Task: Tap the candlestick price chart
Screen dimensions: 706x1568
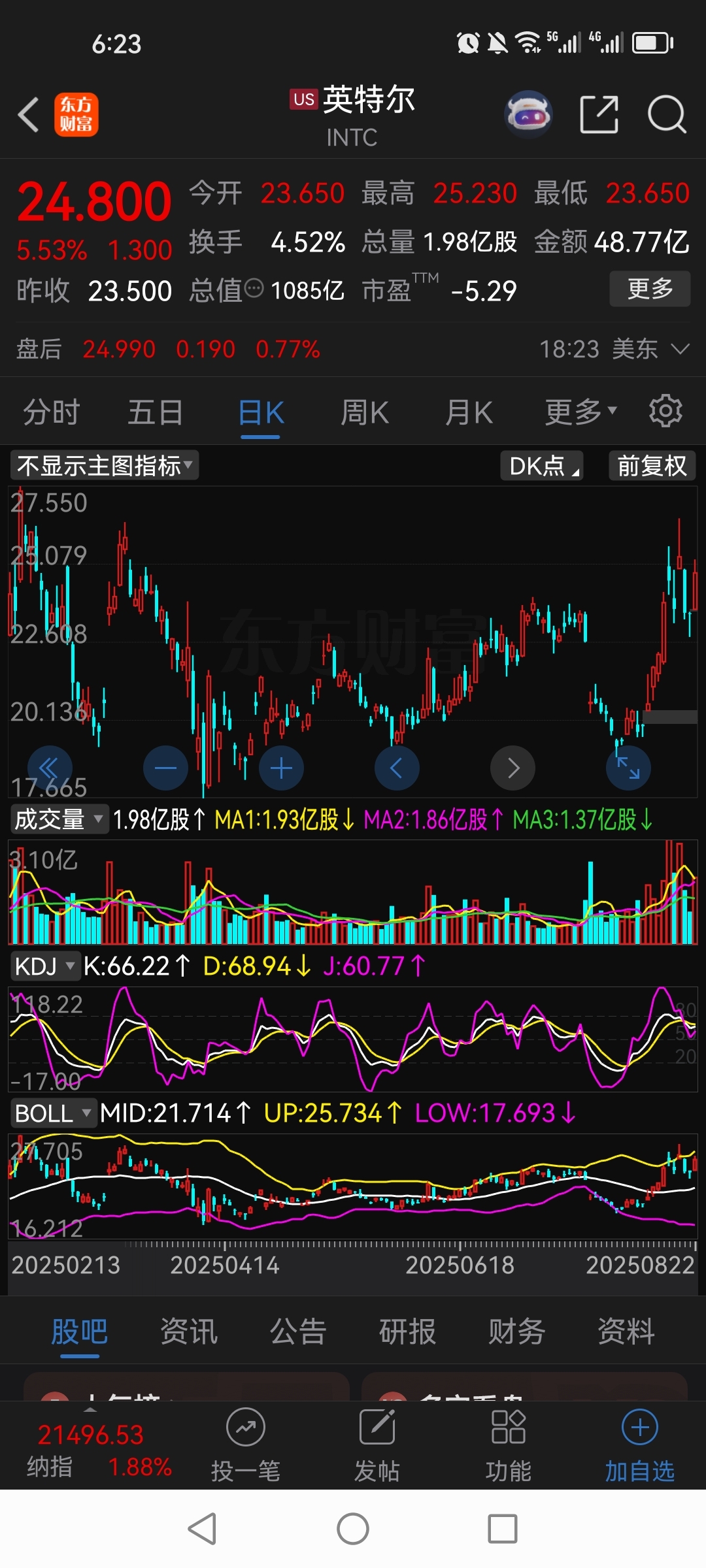Action: tap(353, 641)
